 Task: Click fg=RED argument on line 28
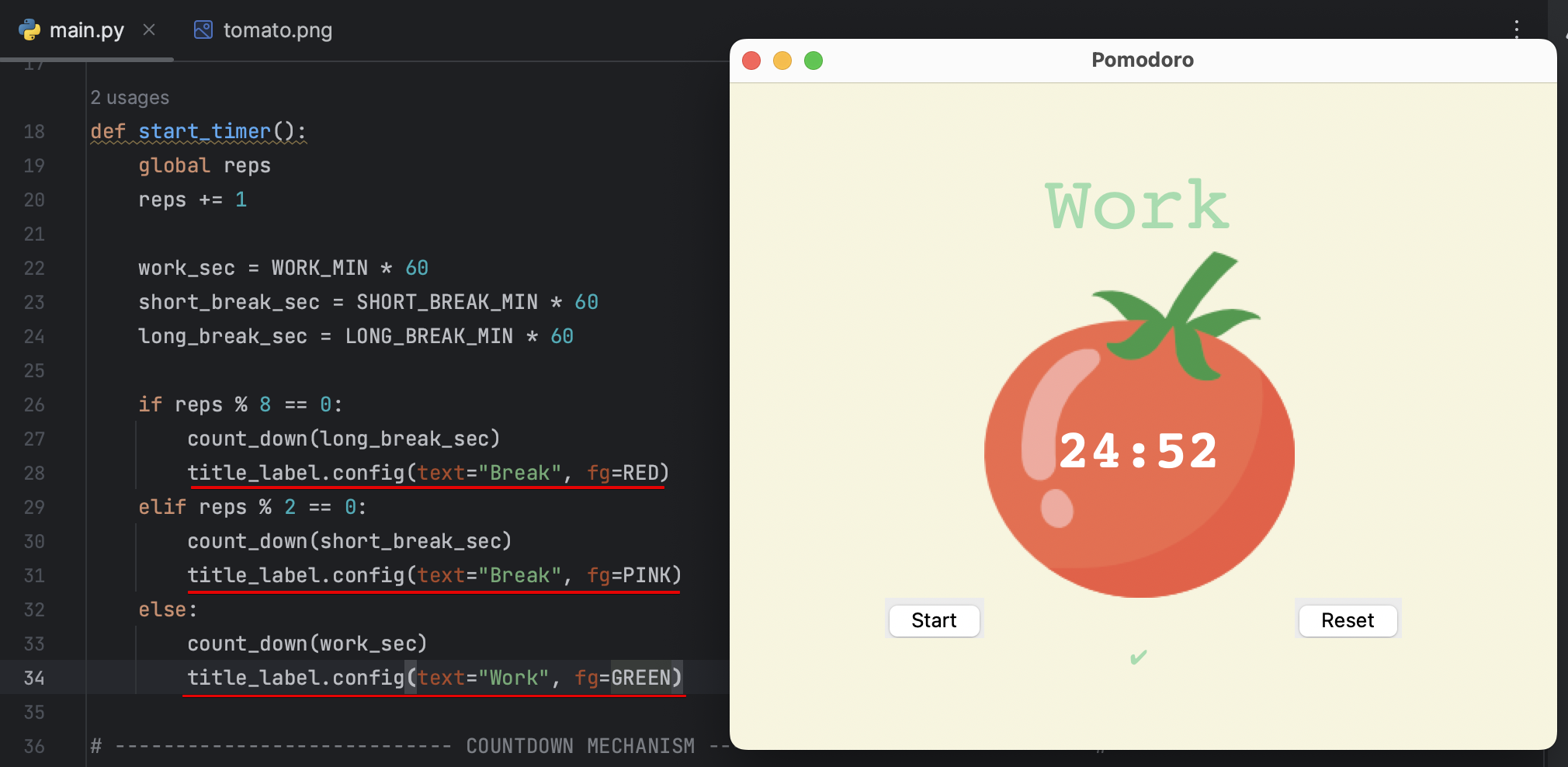[623, 474]
